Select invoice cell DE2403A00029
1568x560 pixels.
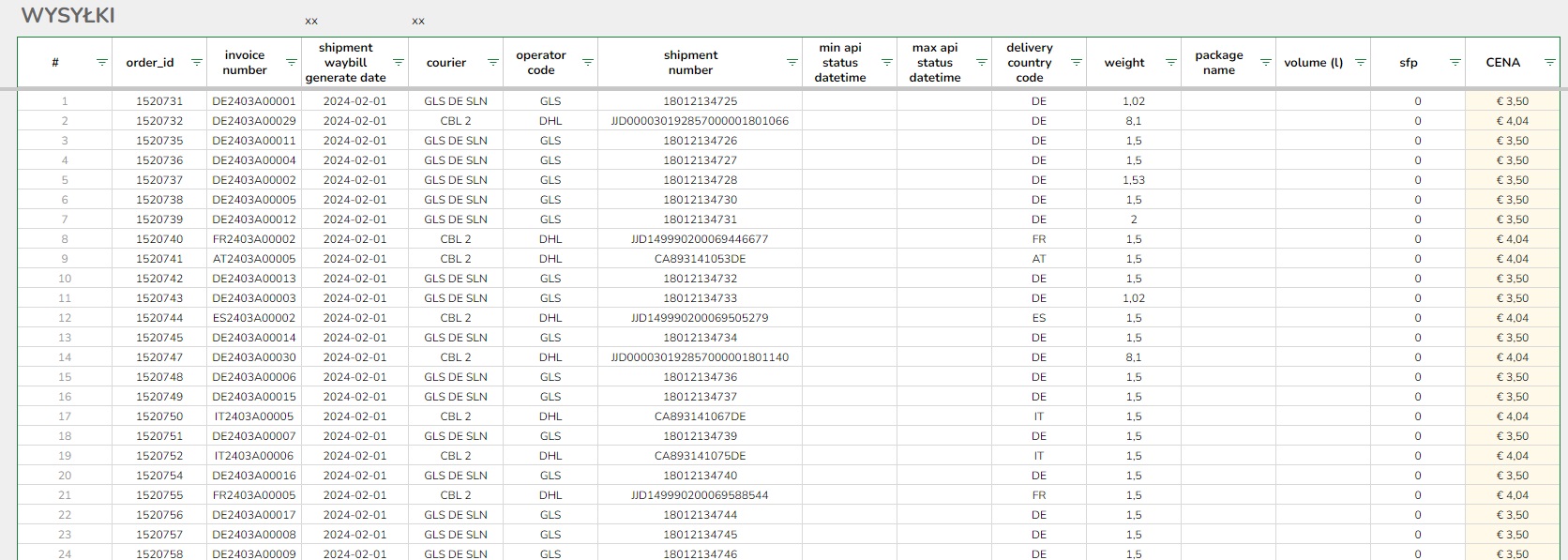254,121
